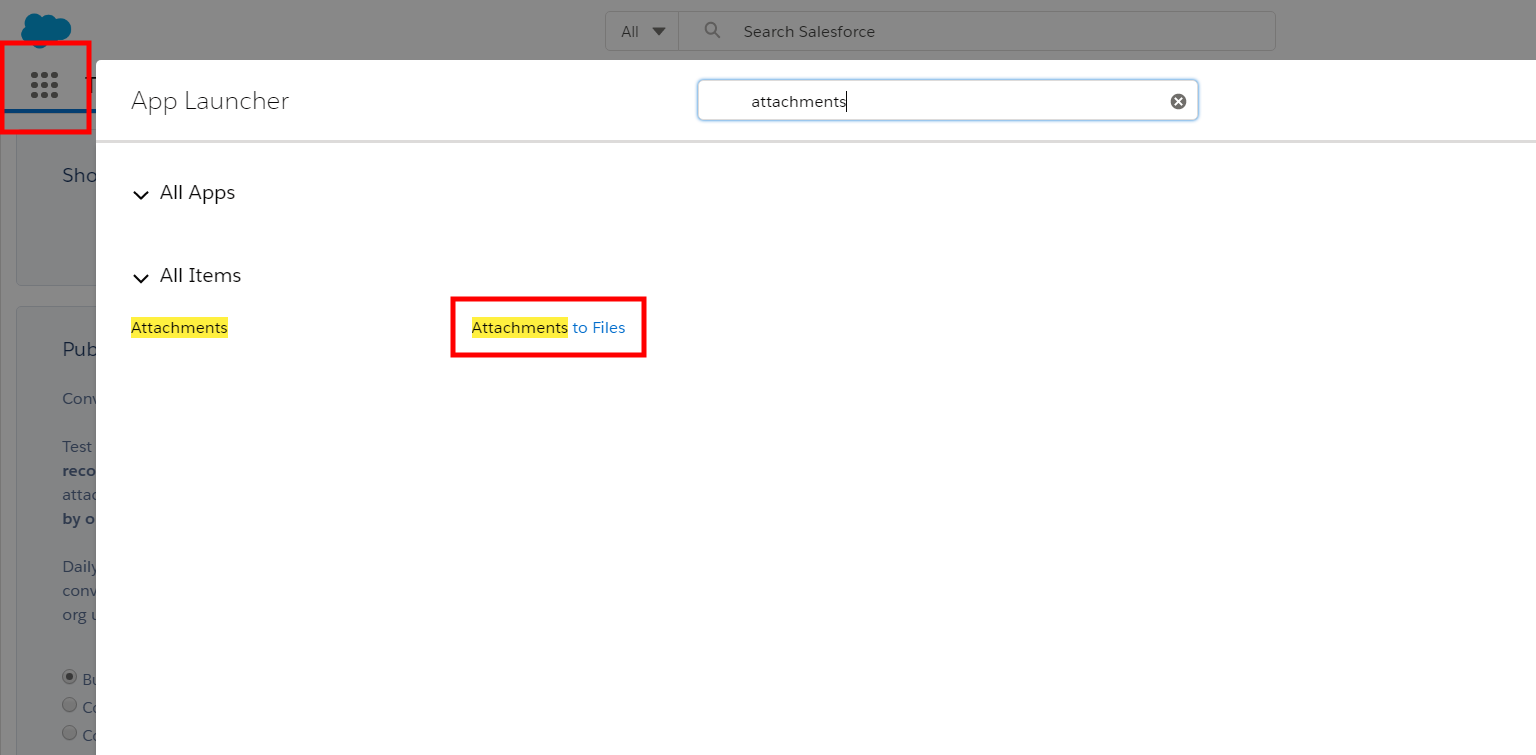
Task: Click the magnifying glass search icon
Action: (x=711, y=30)
